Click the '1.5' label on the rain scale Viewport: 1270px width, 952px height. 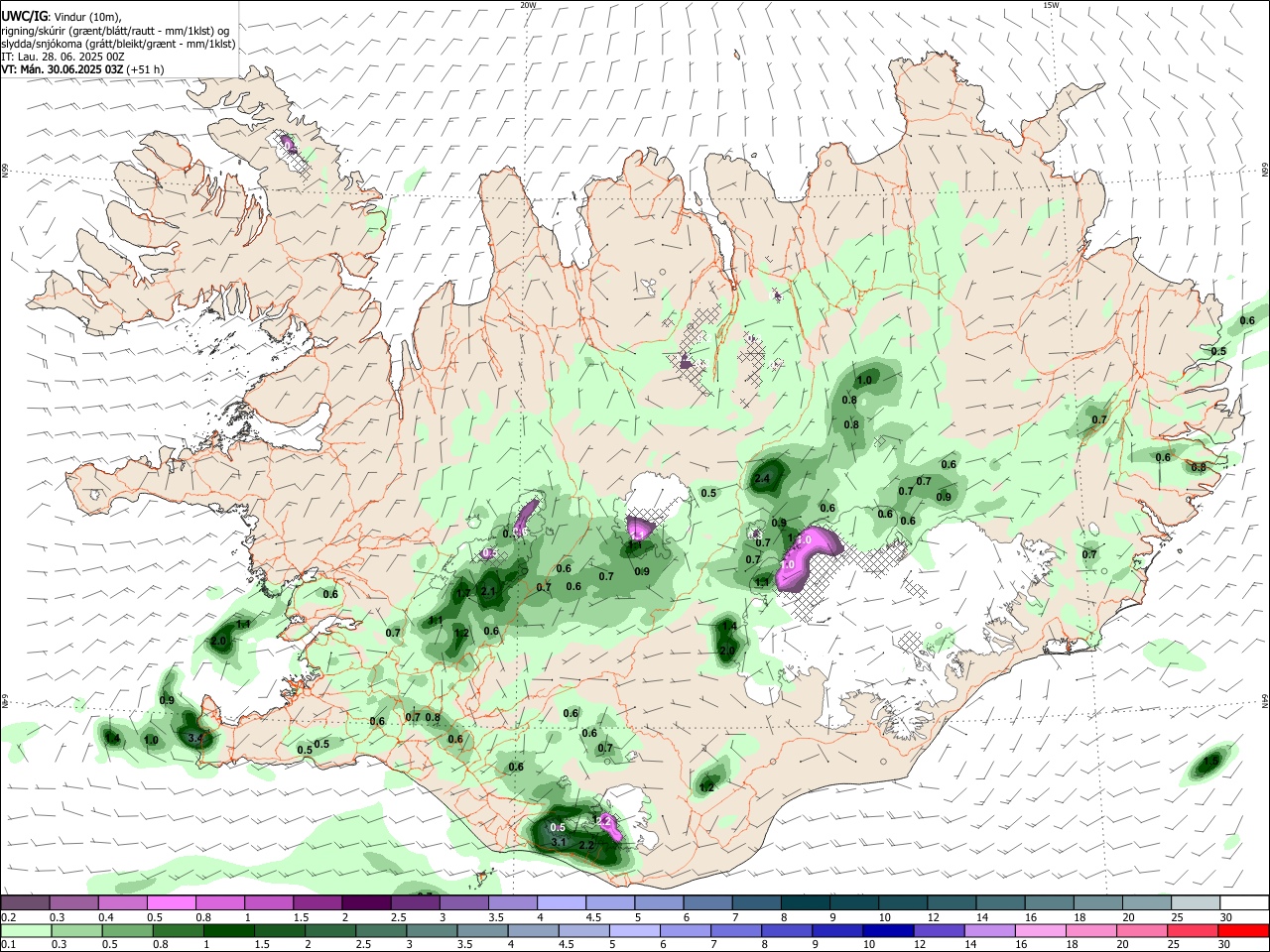(262, 945)
